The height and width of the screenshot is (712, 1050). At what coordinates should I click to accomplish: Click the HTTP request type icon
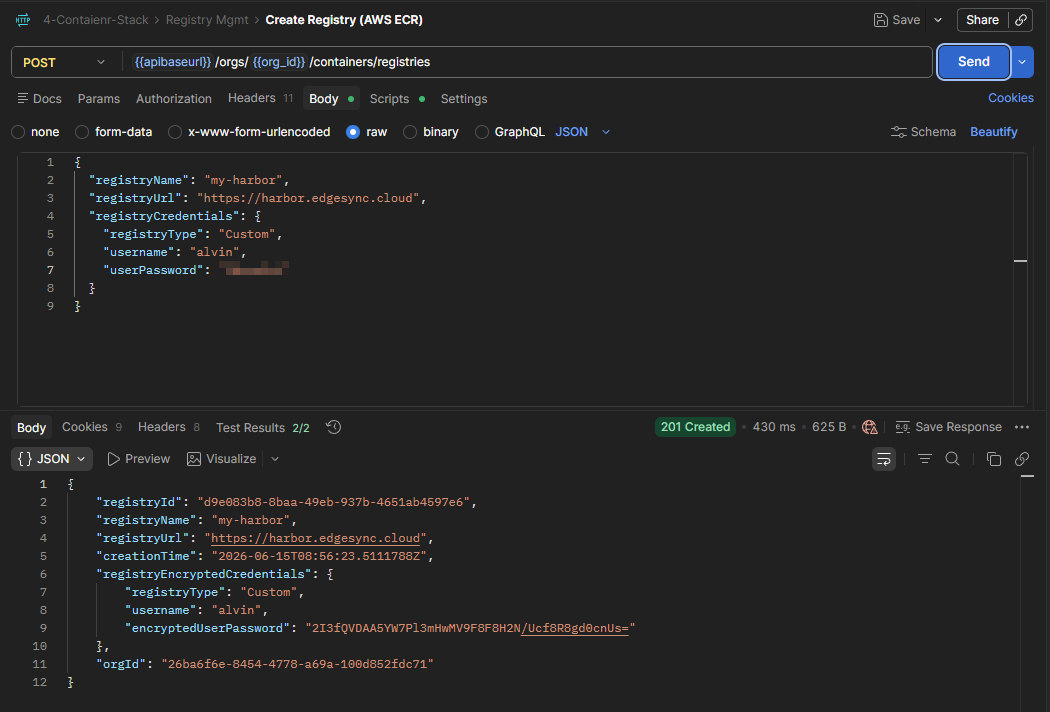(23, 20)
